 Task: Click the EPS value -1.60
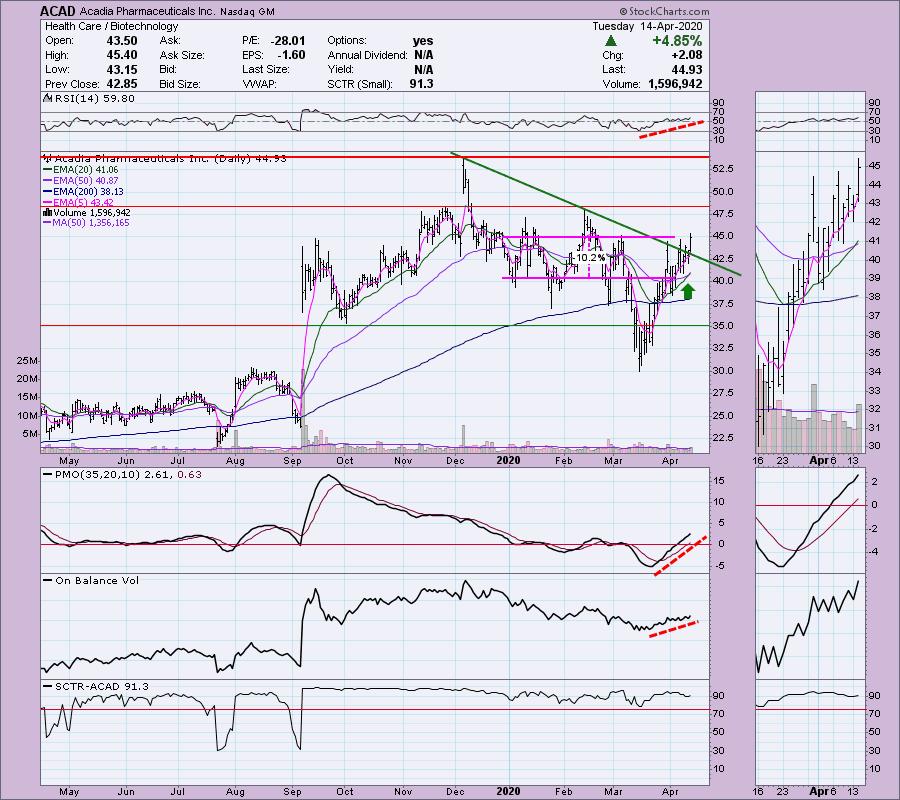[x=291, y=55]
